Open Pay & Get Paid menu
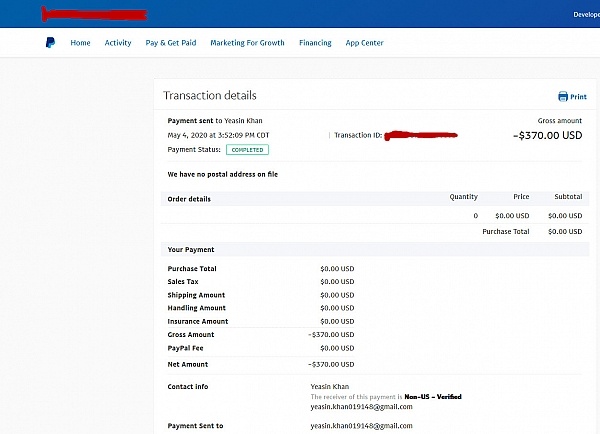The width and height of the screenshot is (600, 434). 170,43
